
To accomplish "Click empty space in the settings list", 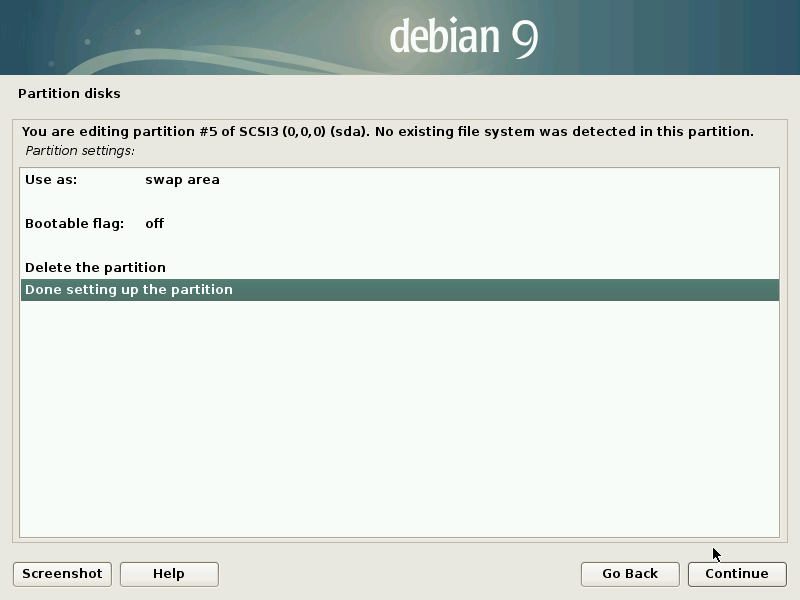I will point(400,420).
